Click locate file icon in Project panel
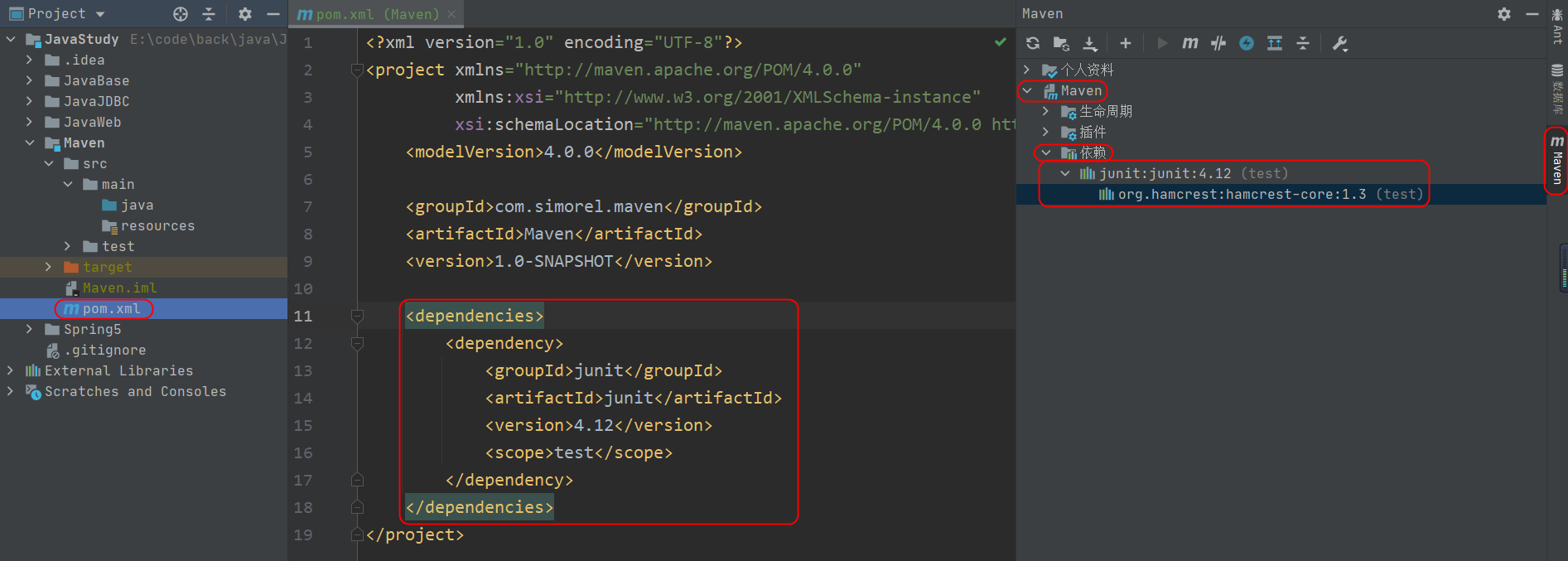This screenshot has height=561, width=1568. [181, 14]
